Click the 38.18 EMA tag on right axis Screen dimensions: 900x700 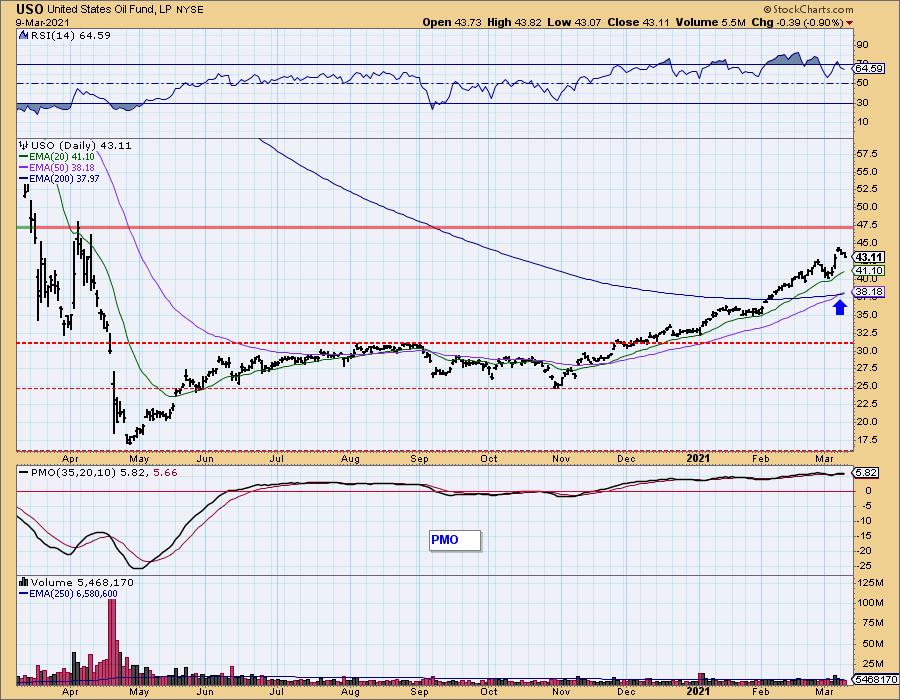(x=869, y=292)
